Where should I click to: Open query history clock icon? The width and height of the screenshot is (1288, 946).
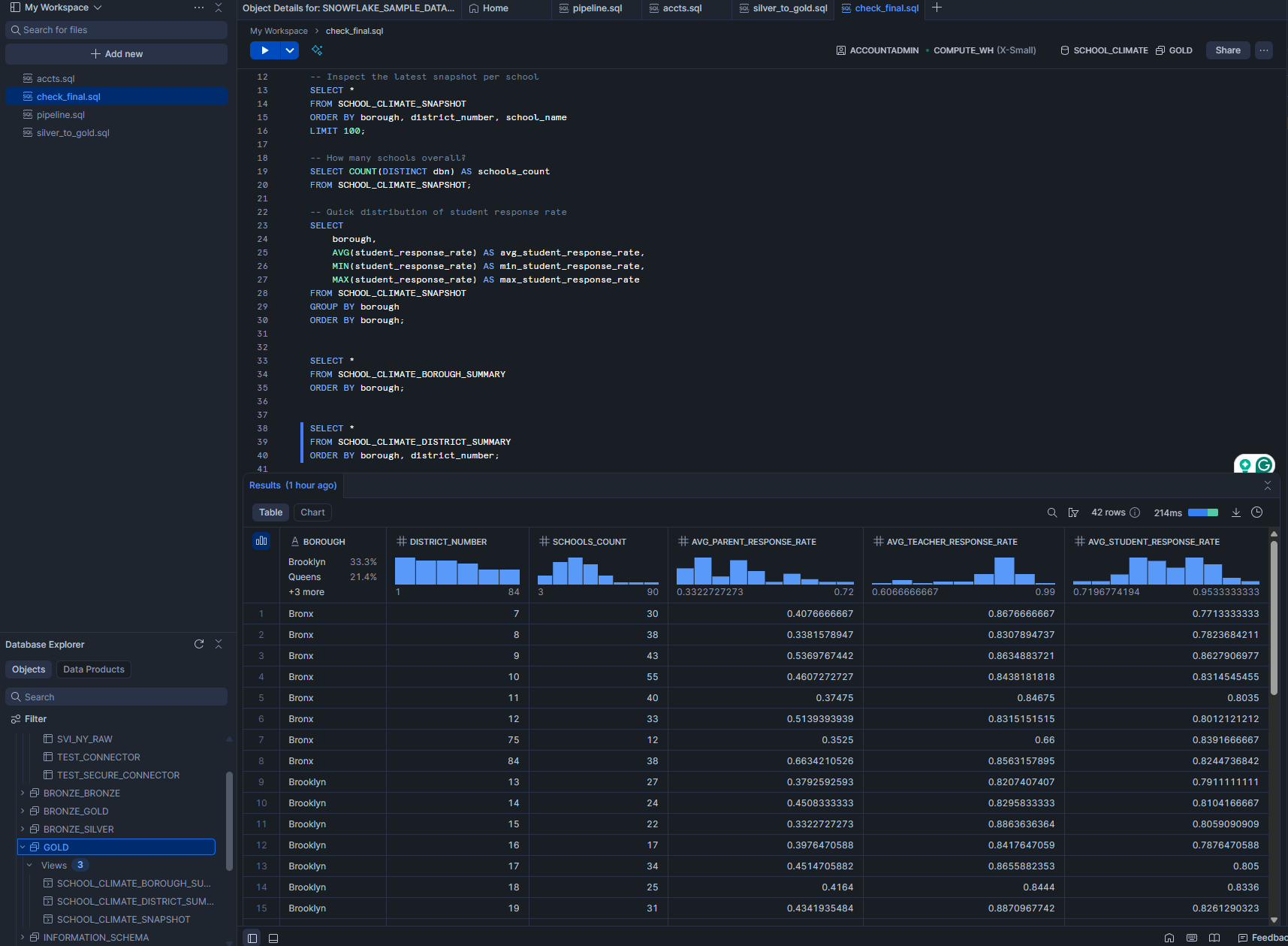click(1256, 512)
